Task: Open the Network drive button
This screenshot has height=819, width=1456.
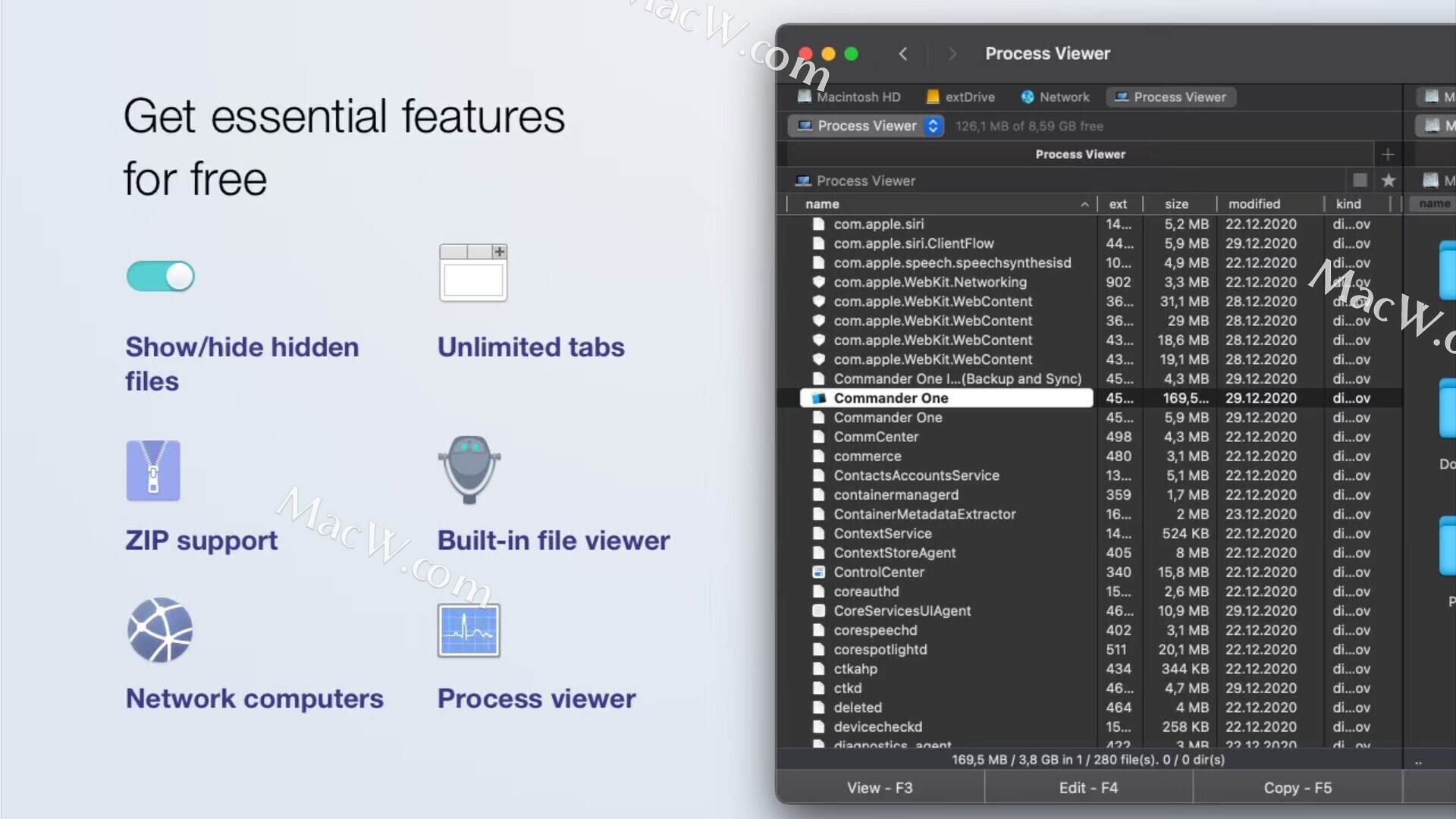Action: click(x=1055, y=97)
